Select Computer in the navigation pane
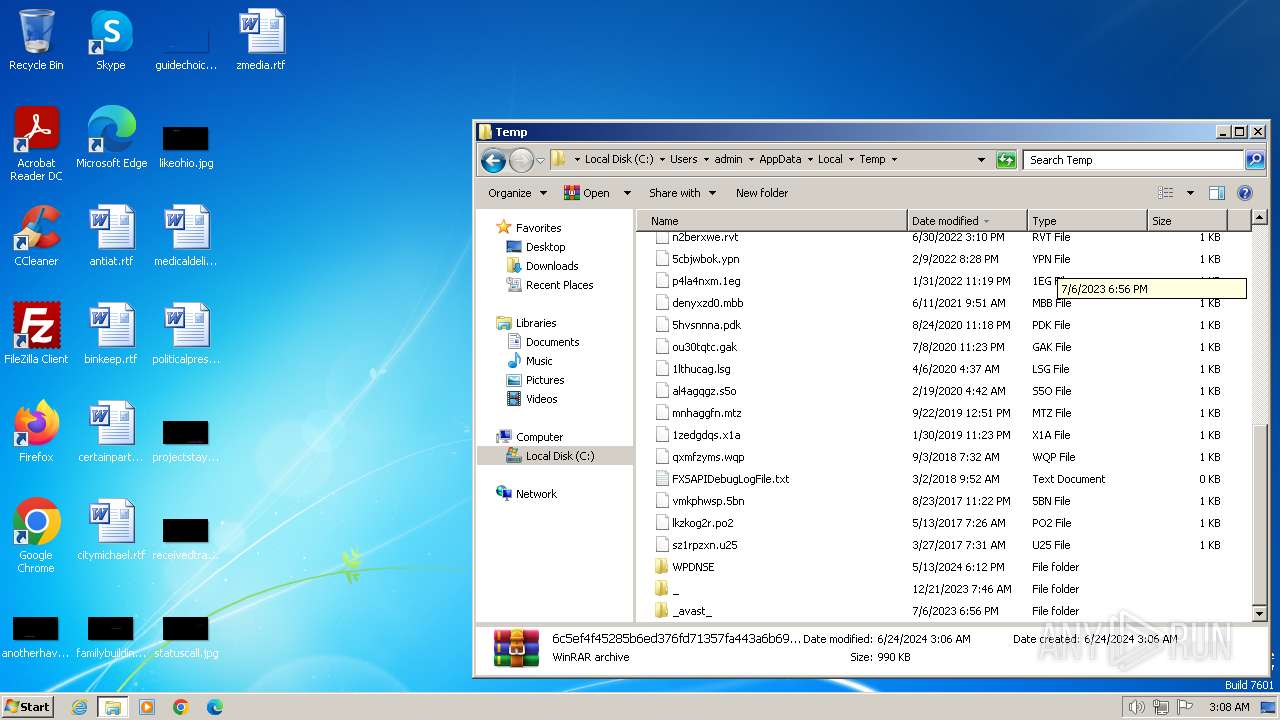Viewport: 1280px width, 720px height. coord(539,437)
